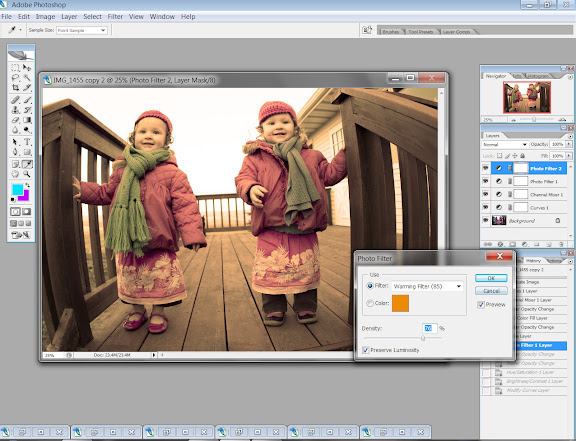Viewport: 576px width, 441px height.
Task: Open the Normal blend mode dropdown
Action: point(505,144)
